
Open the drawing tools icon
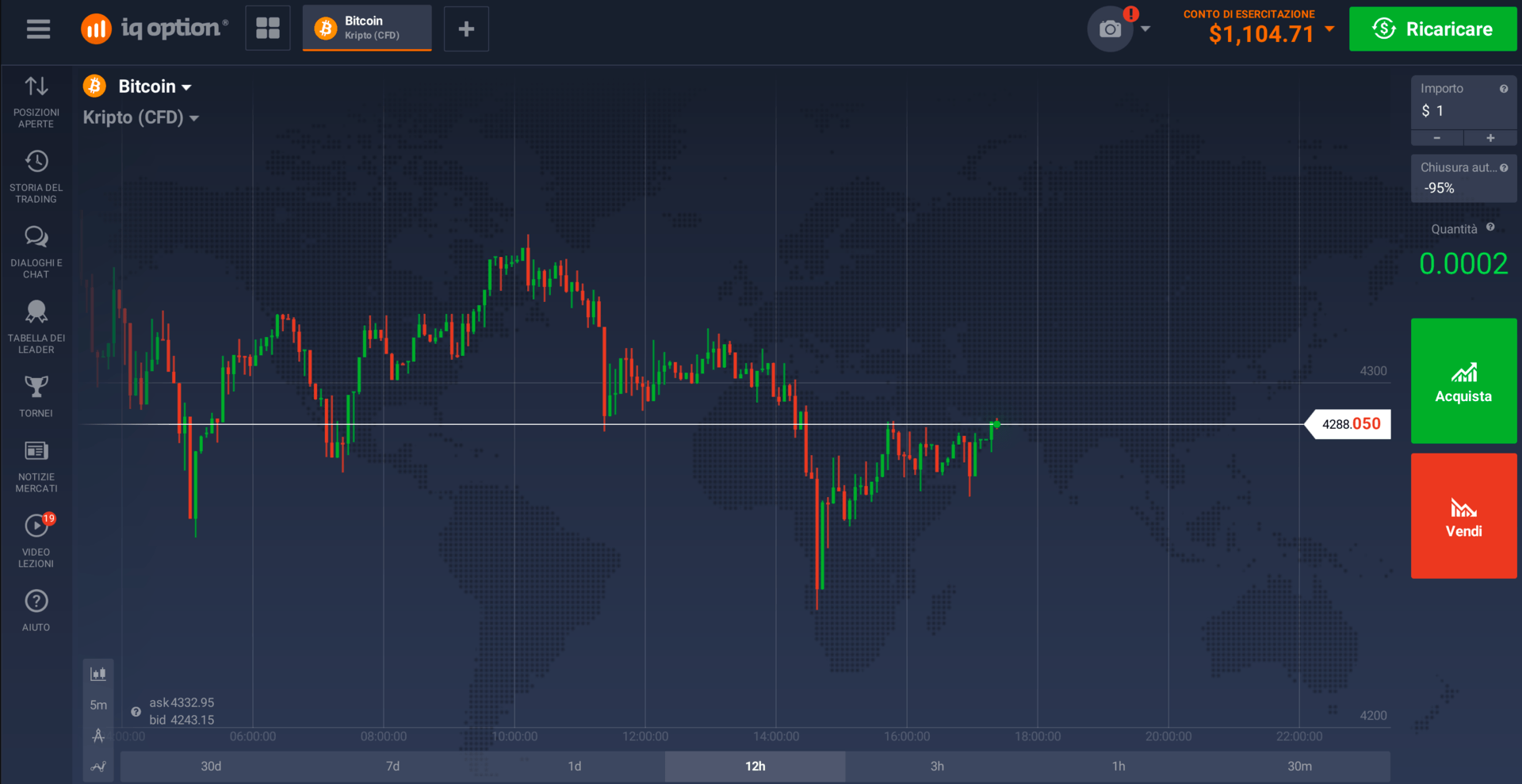(98, 736)
